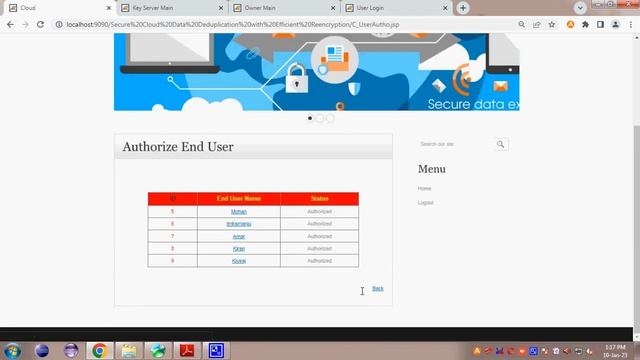This screenshot has width=640, height=360.
Task: Go back with the browser back arrow
Action: click(x=10, y=24)
